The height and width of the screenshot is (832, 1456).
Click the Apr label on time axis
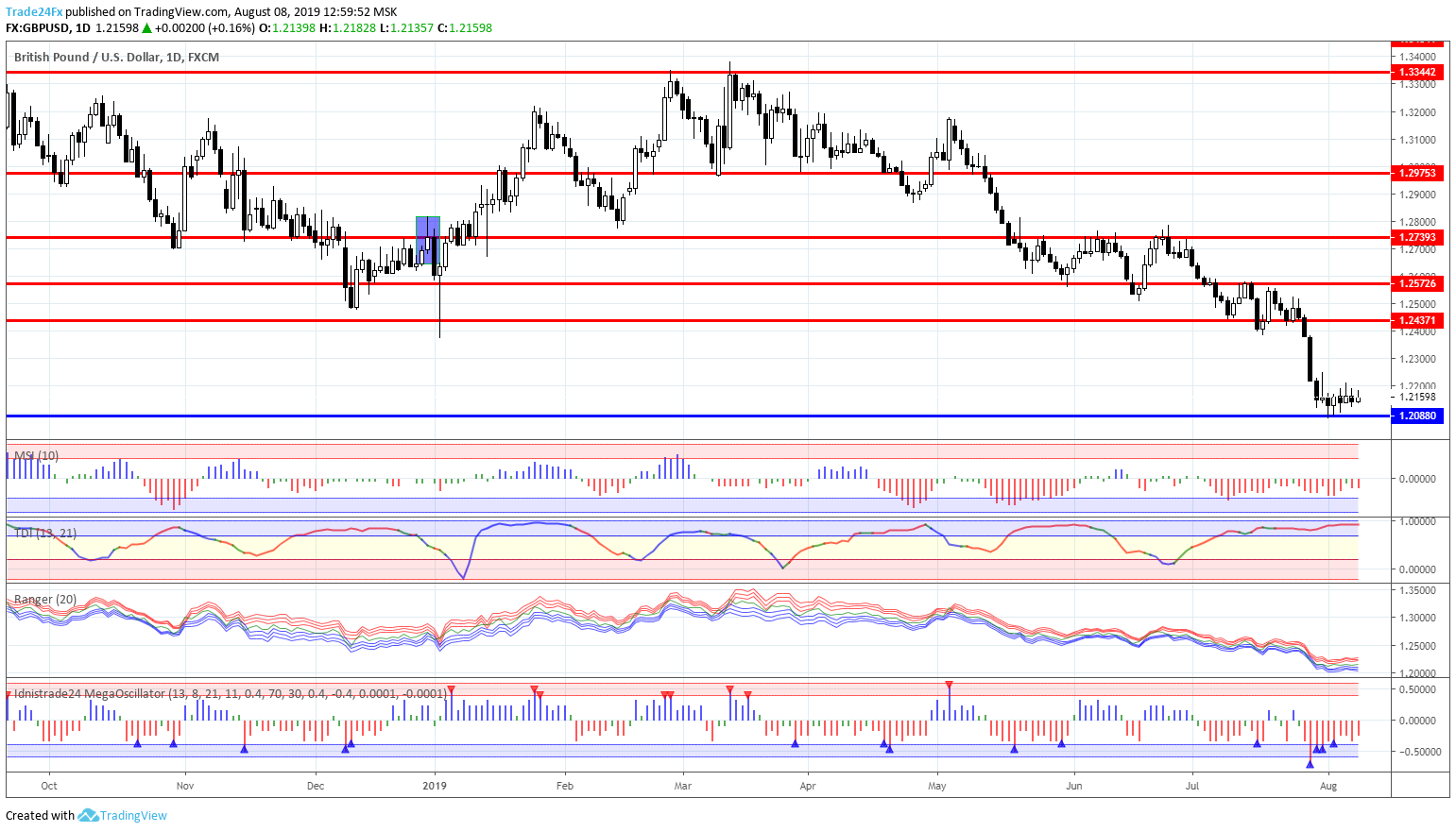coord(807,786)
